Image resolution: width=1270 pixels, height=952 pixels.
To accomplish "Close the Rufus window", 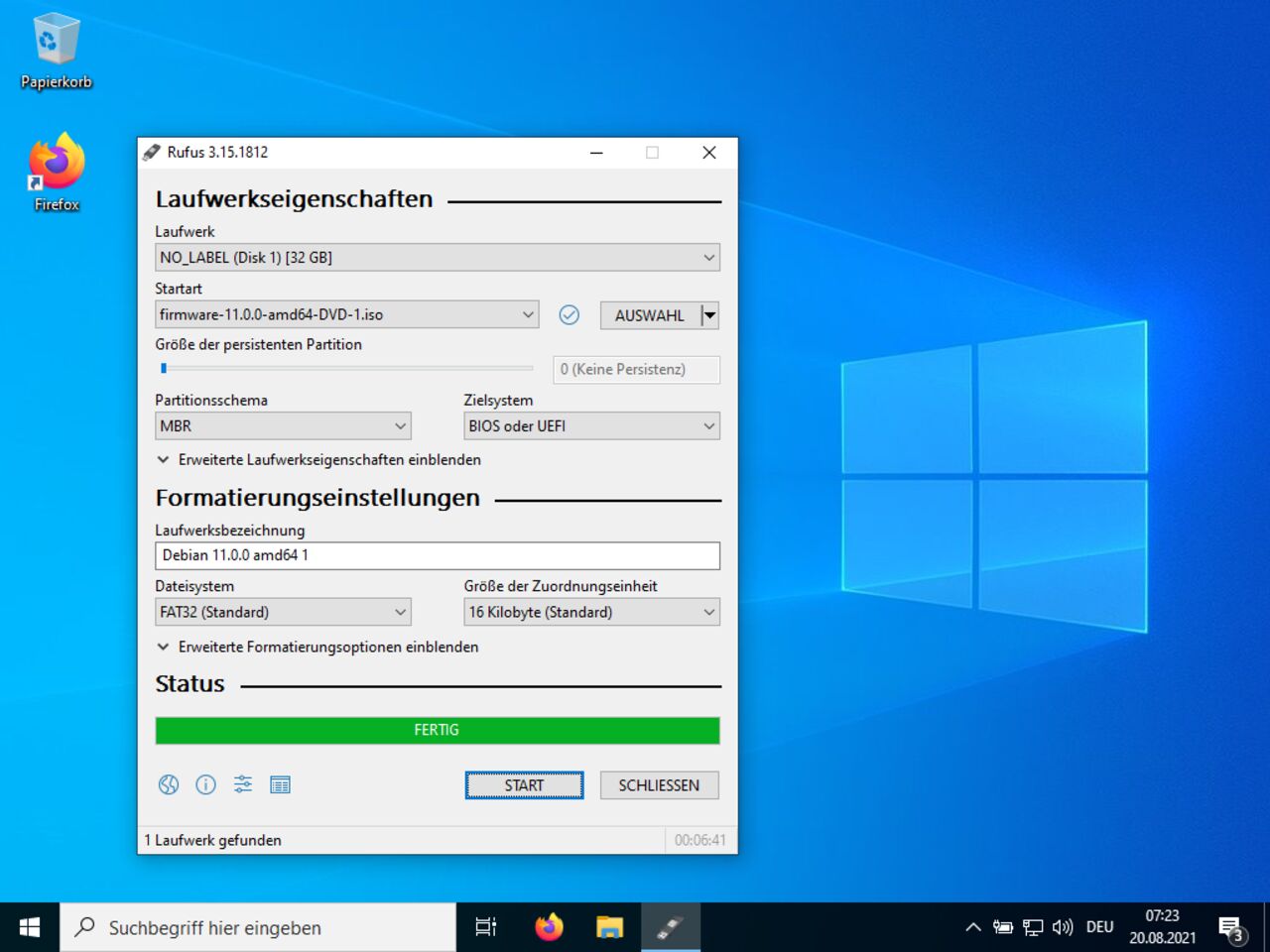I will coord(709,153).
